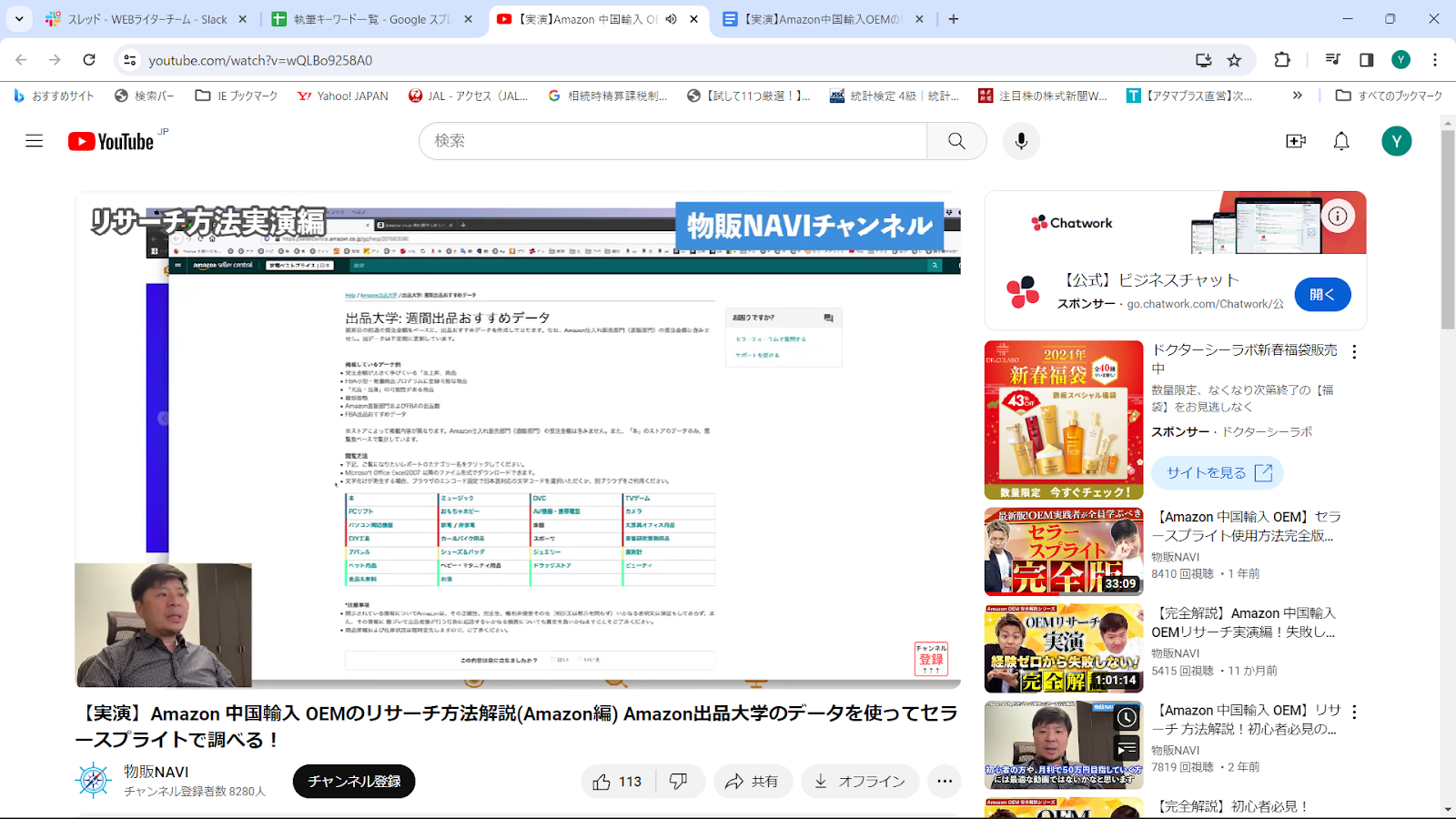Share the video with 共有 button

tap(752, 782)
